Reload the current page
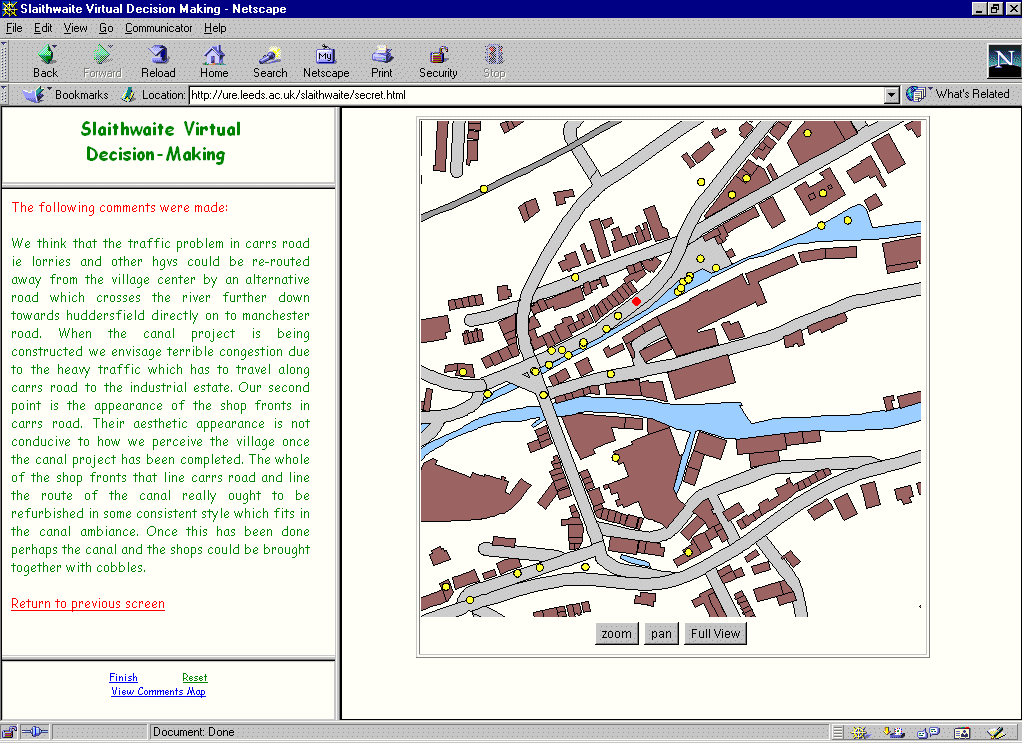Screen dimensions: 1022x743 158,62
